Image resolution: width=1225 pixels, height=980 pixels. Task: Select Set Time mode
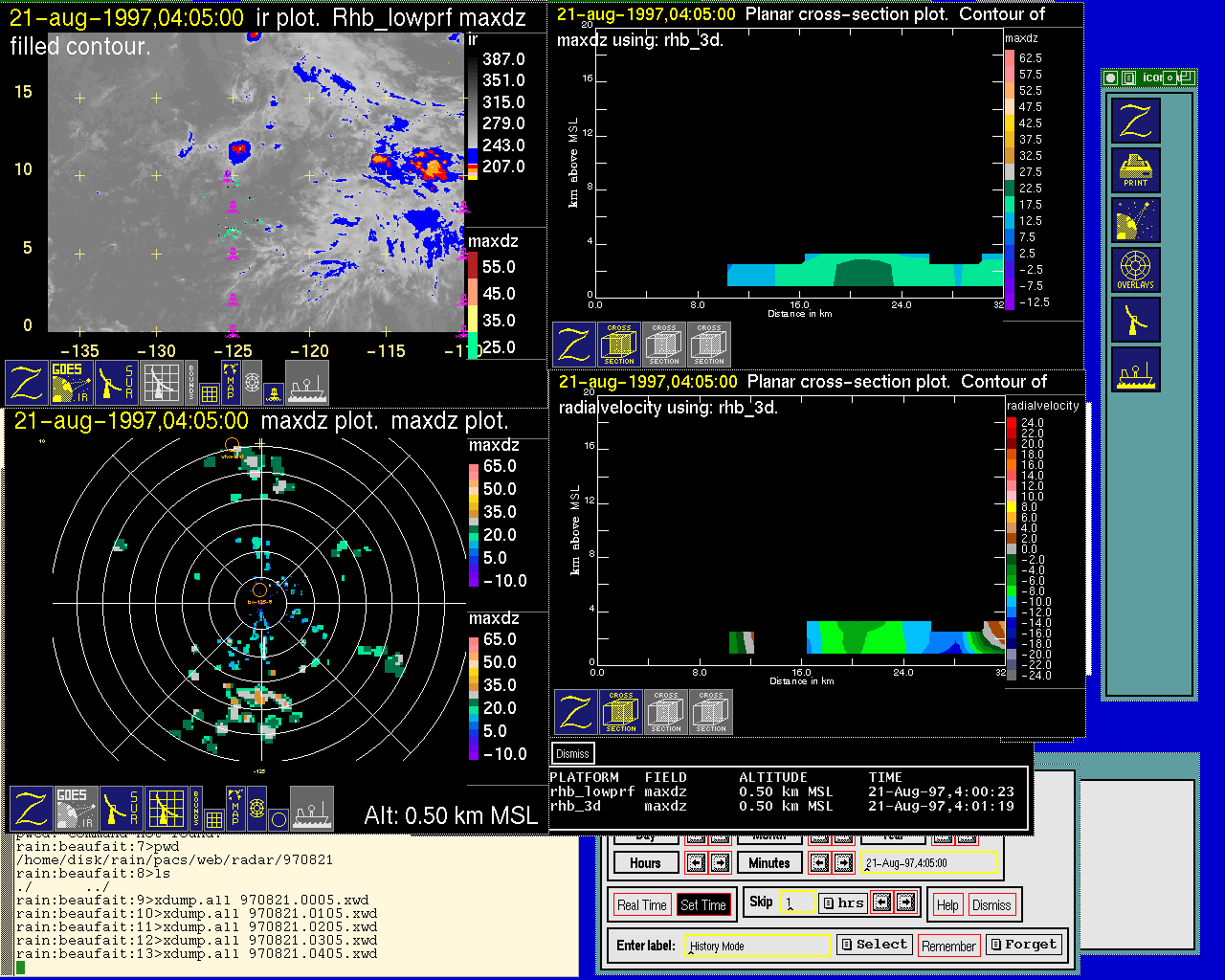point(703,904)
